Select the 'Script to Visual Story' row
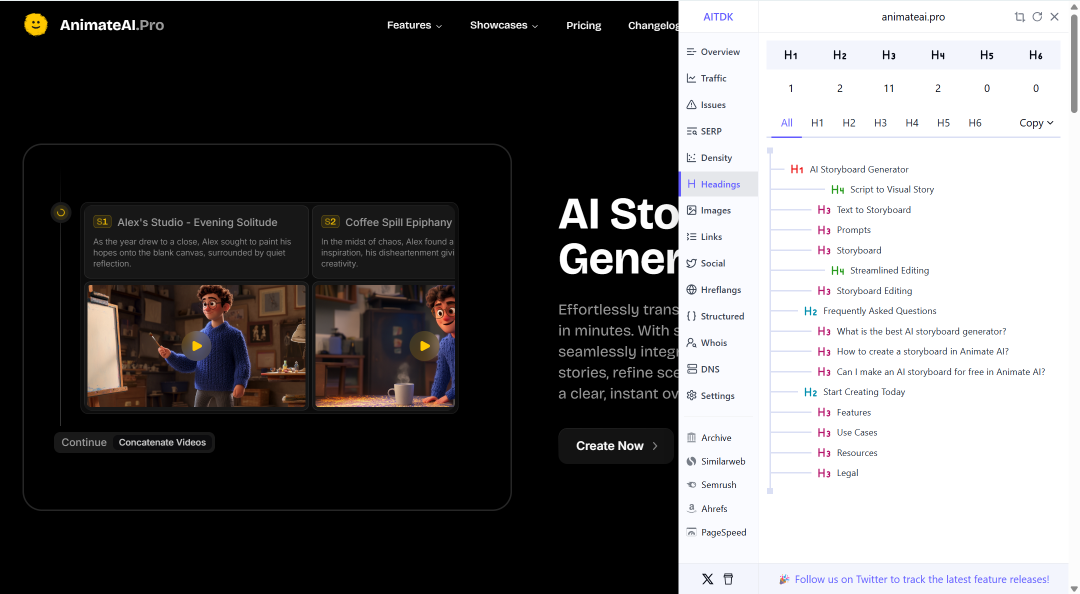This screenshot has height=594, width=1080. (x=882, y=190)
